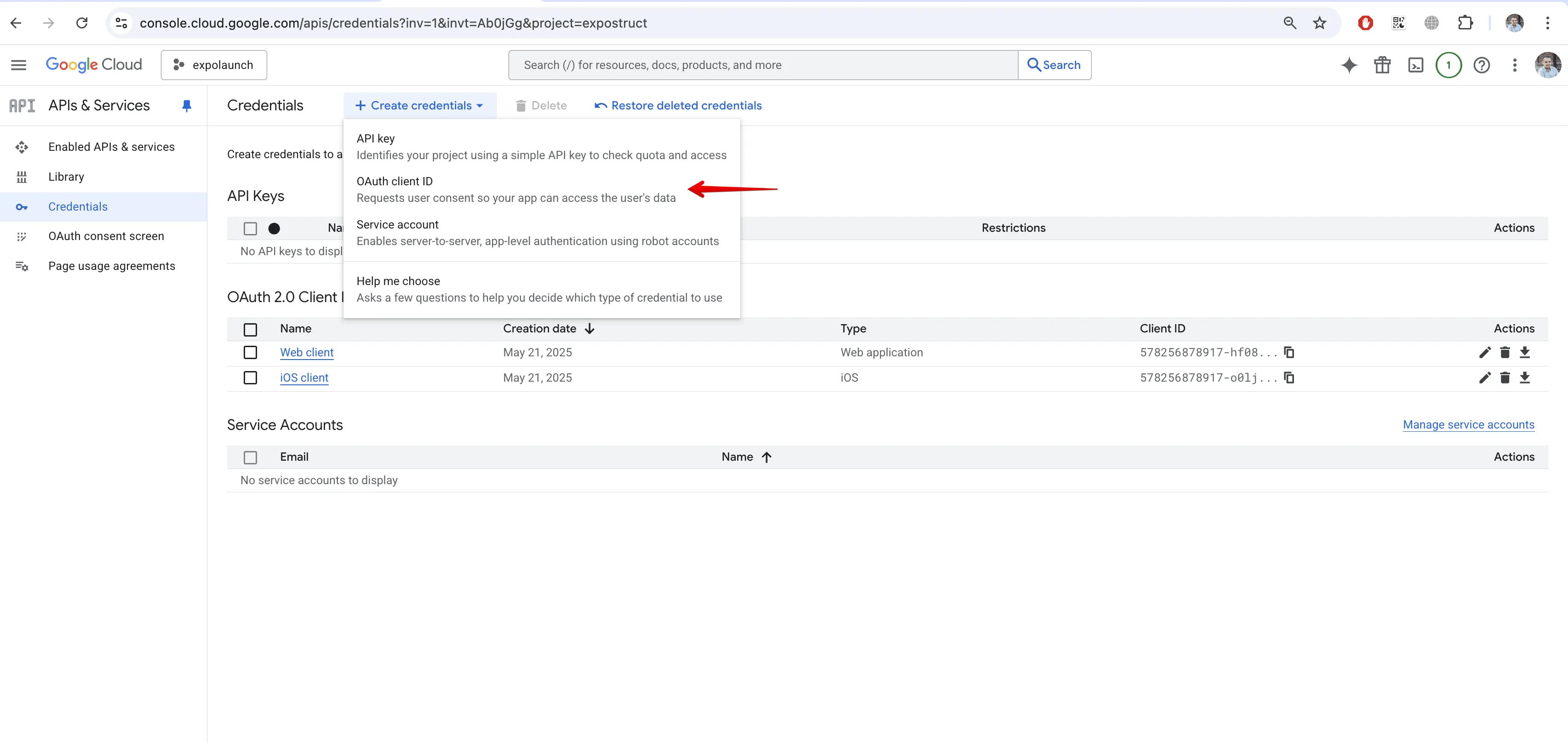This screenshot has width=1568, height=743.
Task: Open Chrome profile avatar in toolbar
Action: click(1514, 23)
